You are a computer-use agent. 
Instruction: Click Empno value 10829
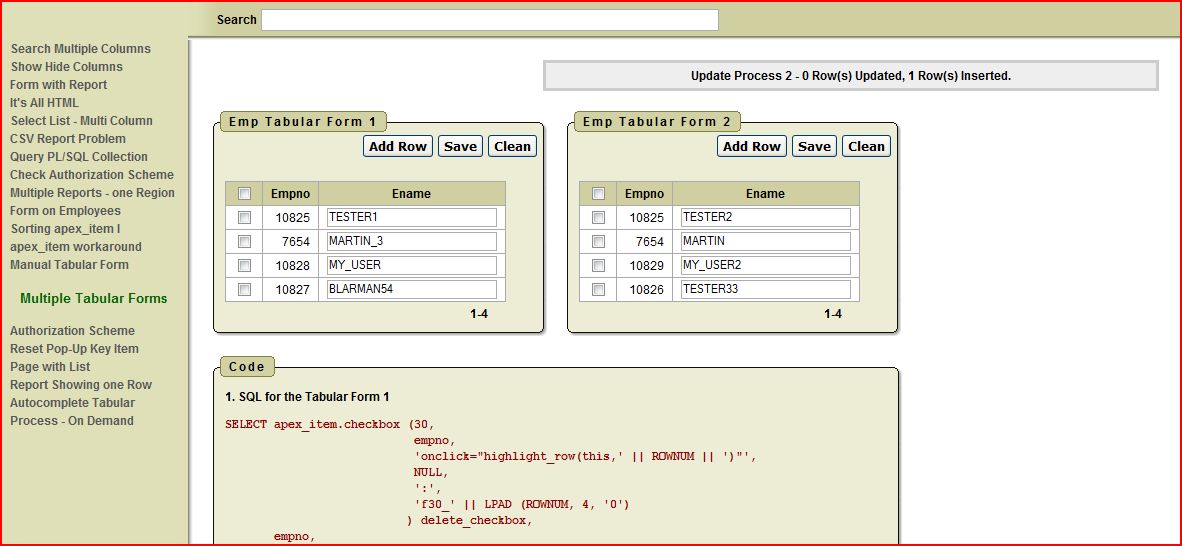click(x=646, y=265)
